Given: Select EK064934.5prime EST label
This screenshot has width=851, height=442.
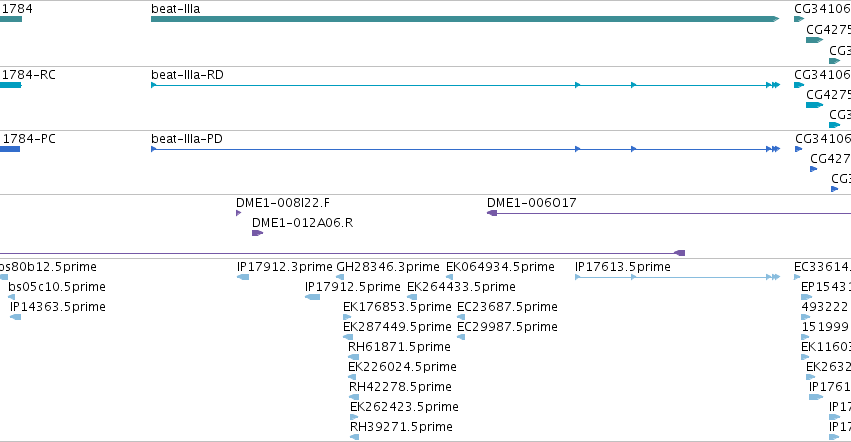Looking at the screenshot, I should (500, 267).
